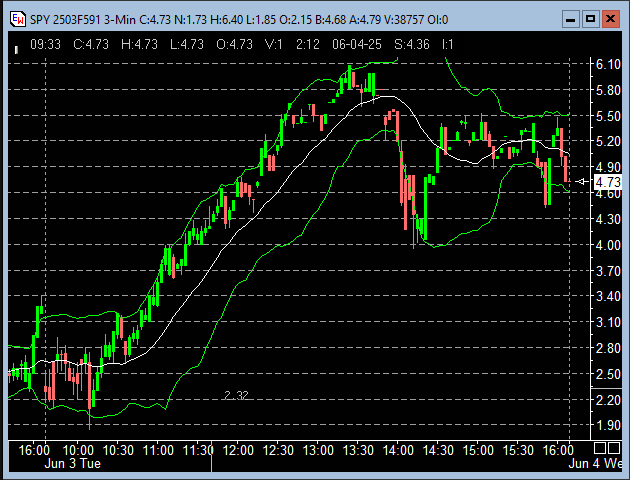
Task: Click the 6.10 price axis label
Action: [608, 64]
